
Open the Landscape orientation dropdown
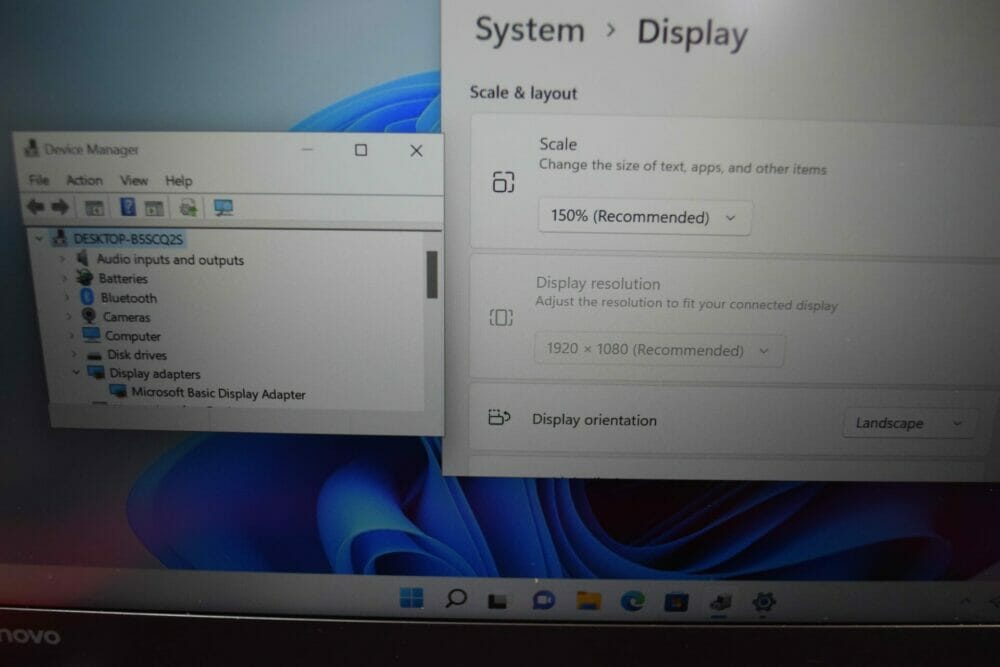coord(908,423)
